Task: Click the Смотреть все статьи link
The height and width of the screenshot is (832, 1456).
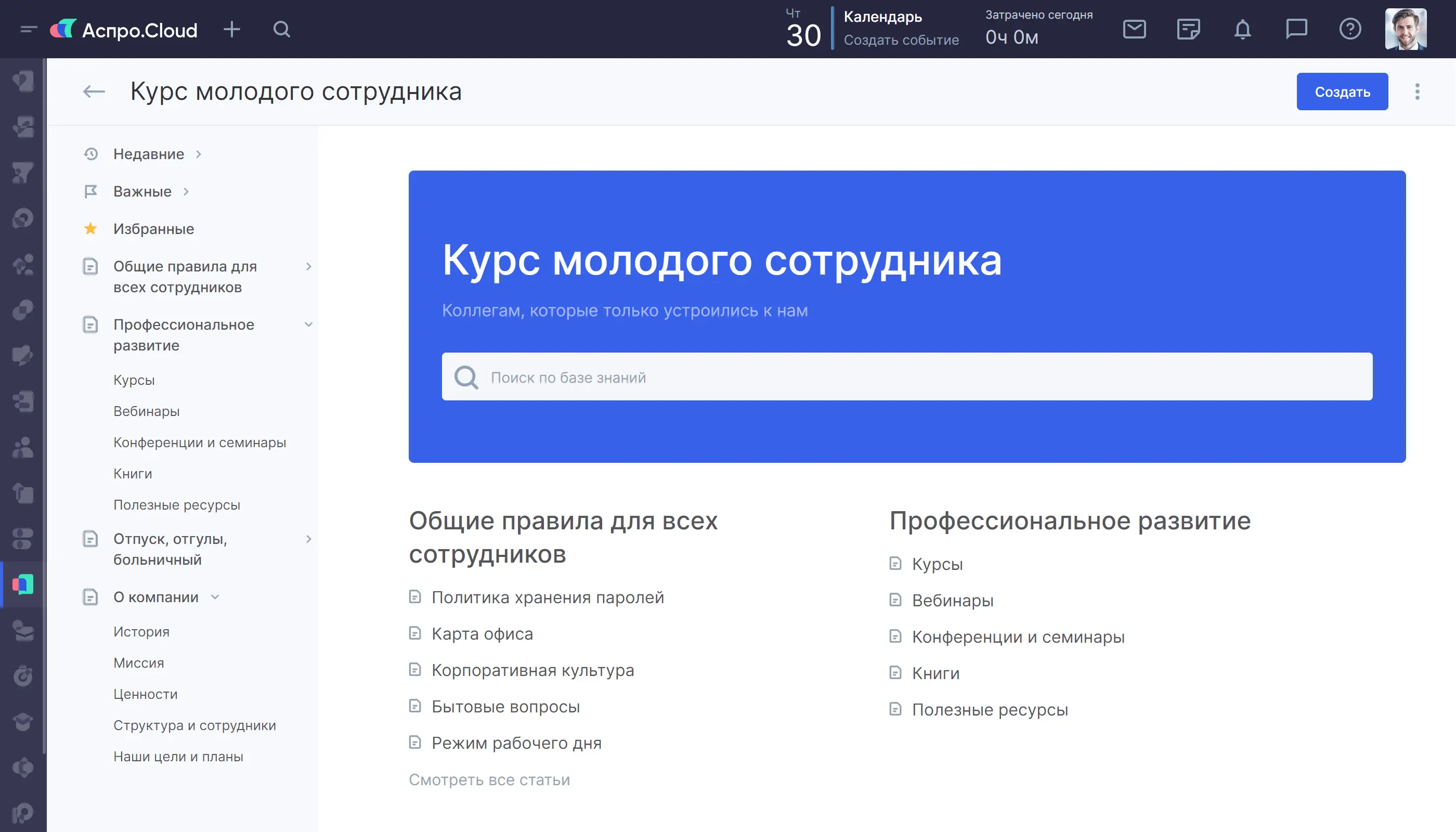Action: (489, 780)
